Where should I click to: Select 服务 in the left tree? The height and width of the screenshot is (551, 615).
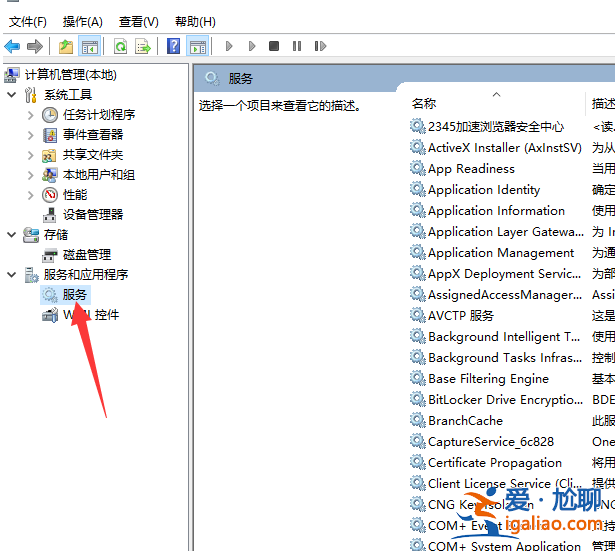tap(74, 295)
